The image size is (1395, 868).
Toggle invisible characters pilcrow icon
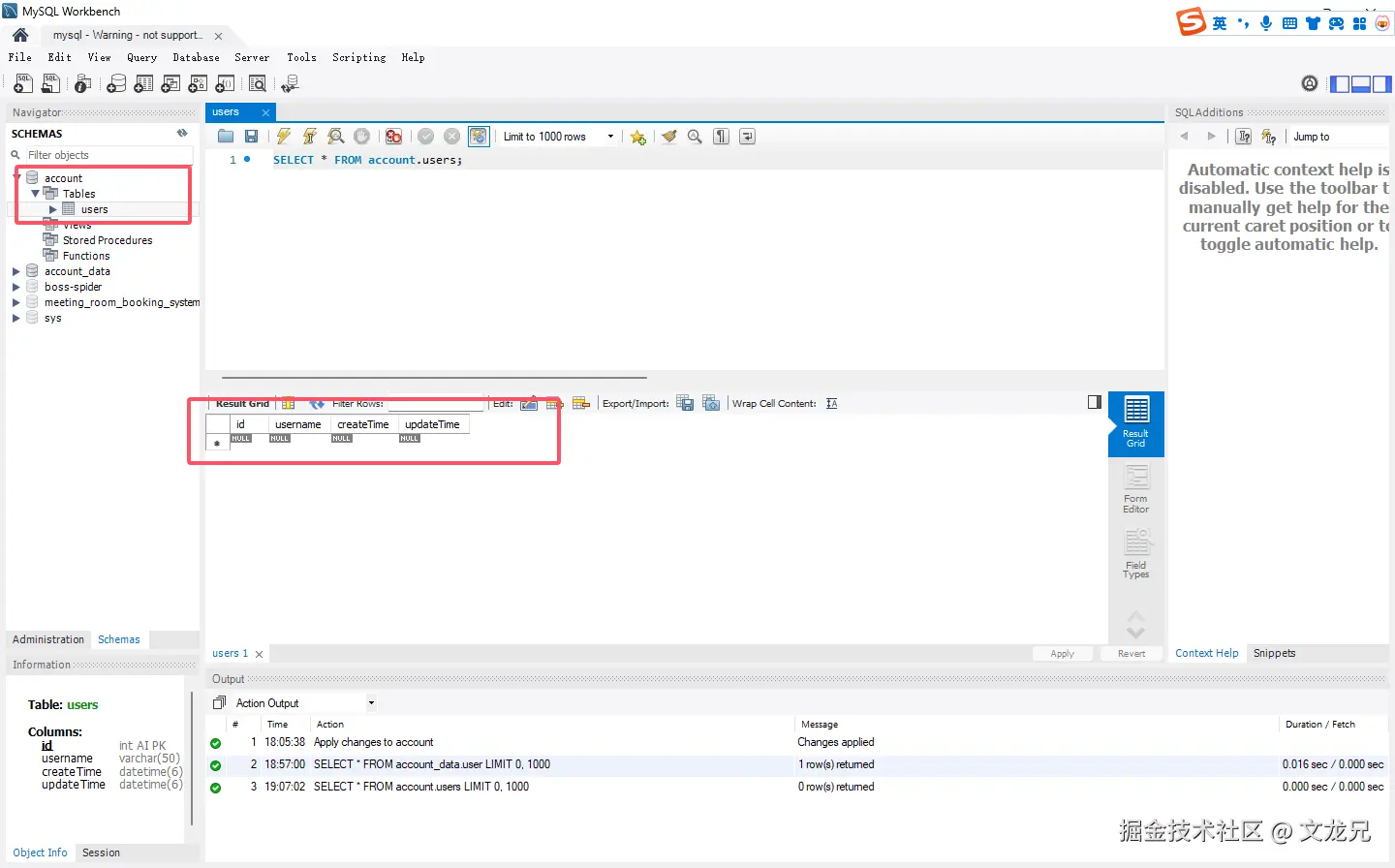click(721, 137)
